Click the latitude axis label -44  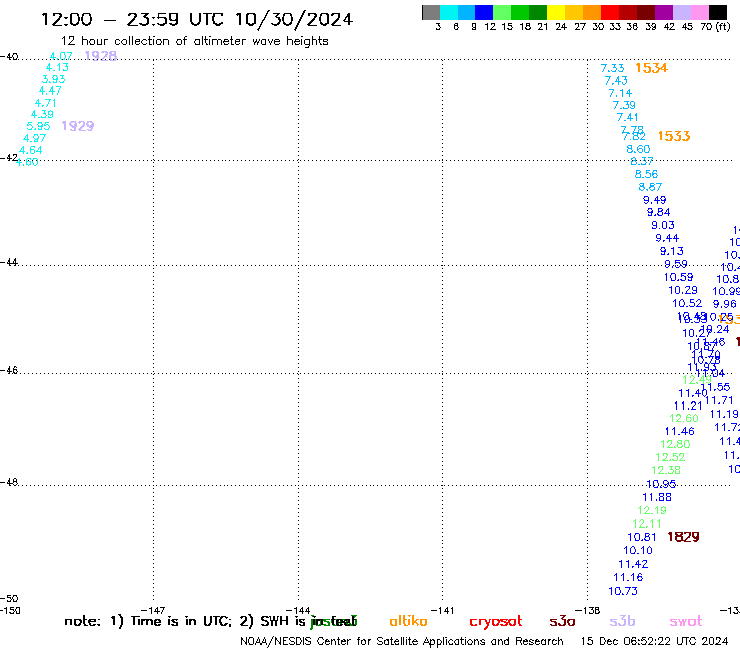(x=9, y=262)
